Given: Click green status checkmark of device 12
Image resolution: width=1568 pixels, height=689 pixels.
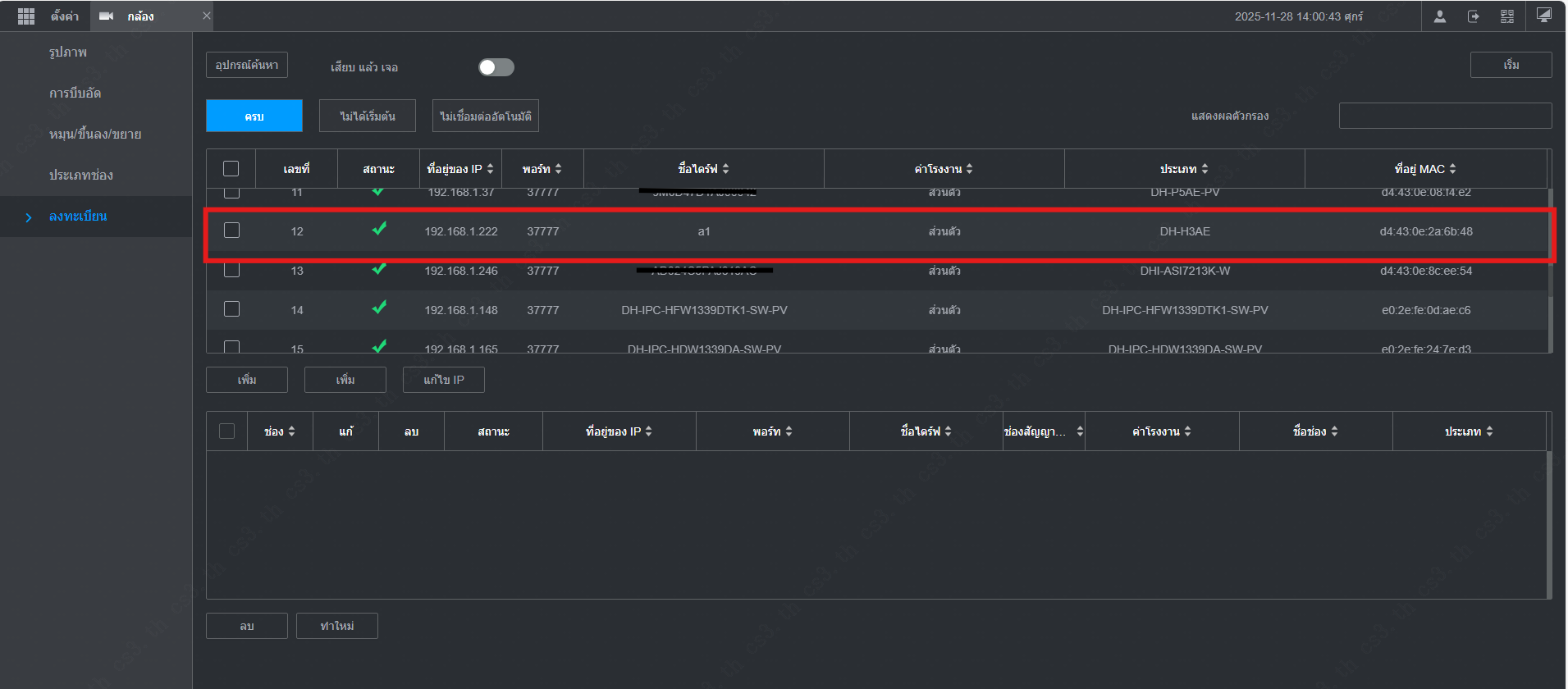Looking at the screenshot, I should tap(379, 229).
